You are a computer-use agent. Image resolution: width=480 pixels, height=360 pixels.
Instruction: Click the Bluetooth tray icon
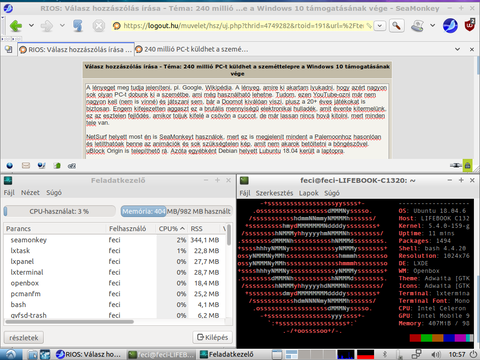tap(384, 354)
